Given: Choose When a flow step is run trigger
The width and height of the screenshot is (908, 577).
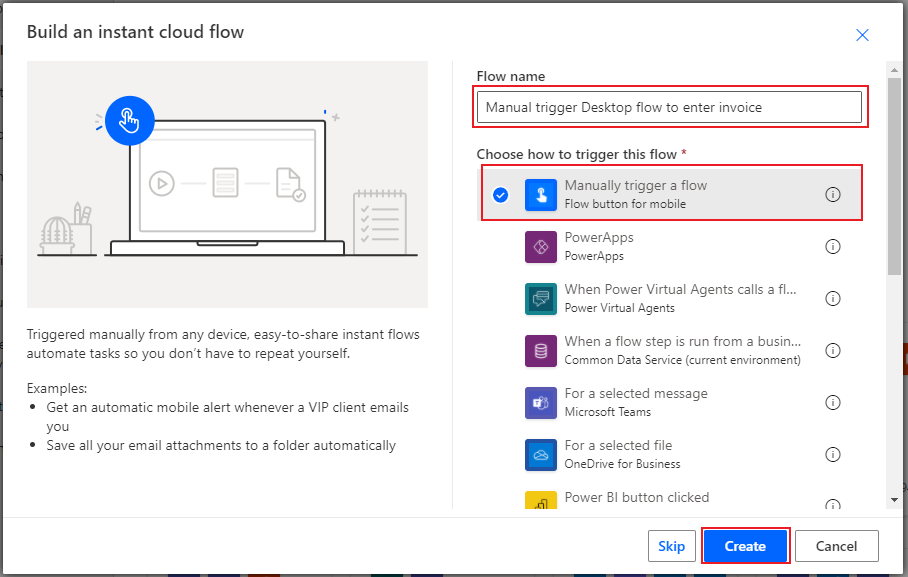Looking at the screenshot, I should coord(670,351).
